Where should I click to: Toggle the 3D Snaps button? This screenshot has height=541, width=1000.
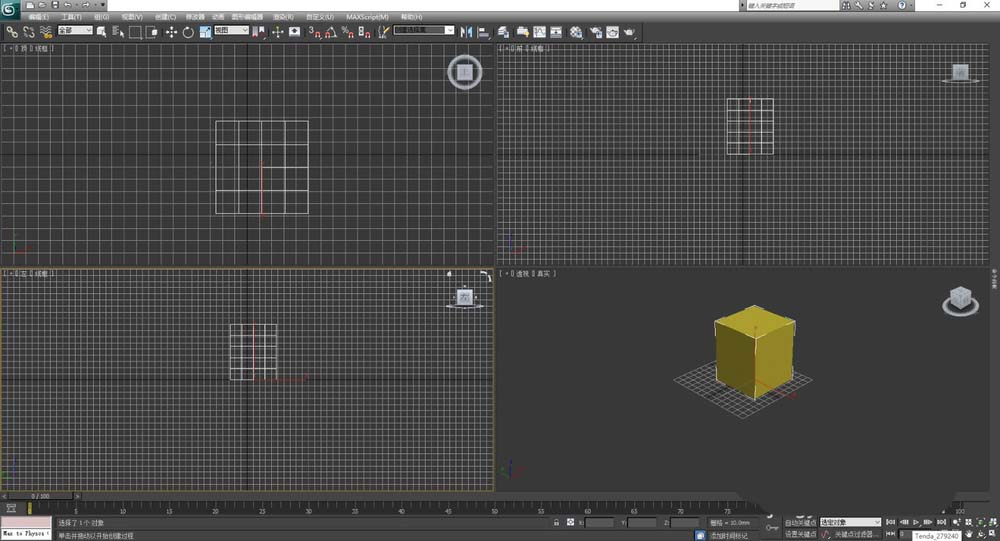click(x=313, y=31)
